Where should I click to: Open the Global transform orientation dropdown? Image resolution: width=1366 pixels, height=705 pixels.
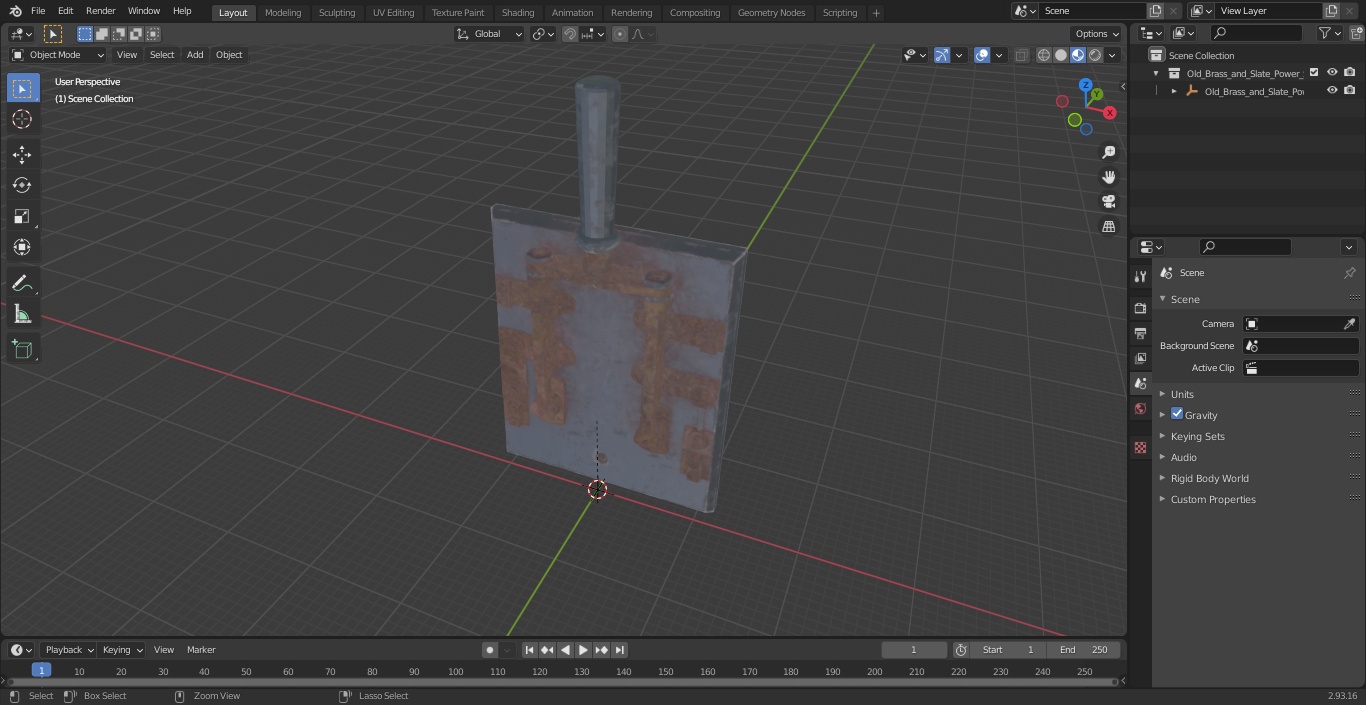pyautogui.click(x=490, y=34)
